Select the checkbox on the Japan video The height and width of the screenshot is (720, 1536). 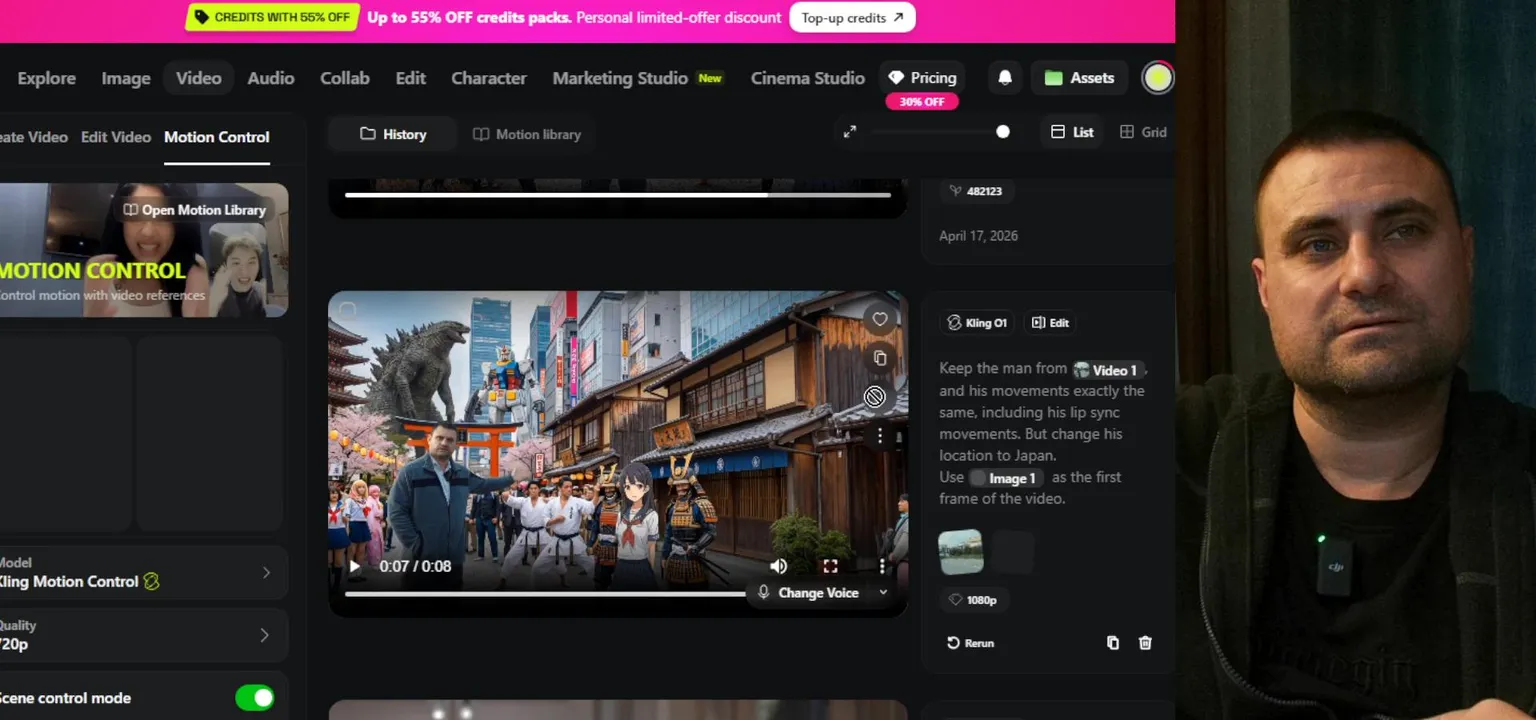347,310
